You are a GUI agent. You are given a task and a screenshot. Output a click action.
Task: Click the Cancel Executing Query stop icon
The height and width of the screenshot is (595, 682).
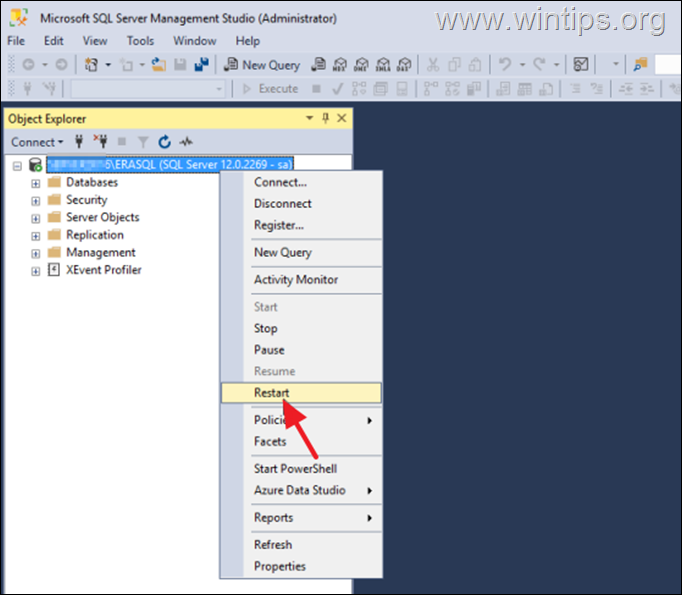tap(316, 89)
